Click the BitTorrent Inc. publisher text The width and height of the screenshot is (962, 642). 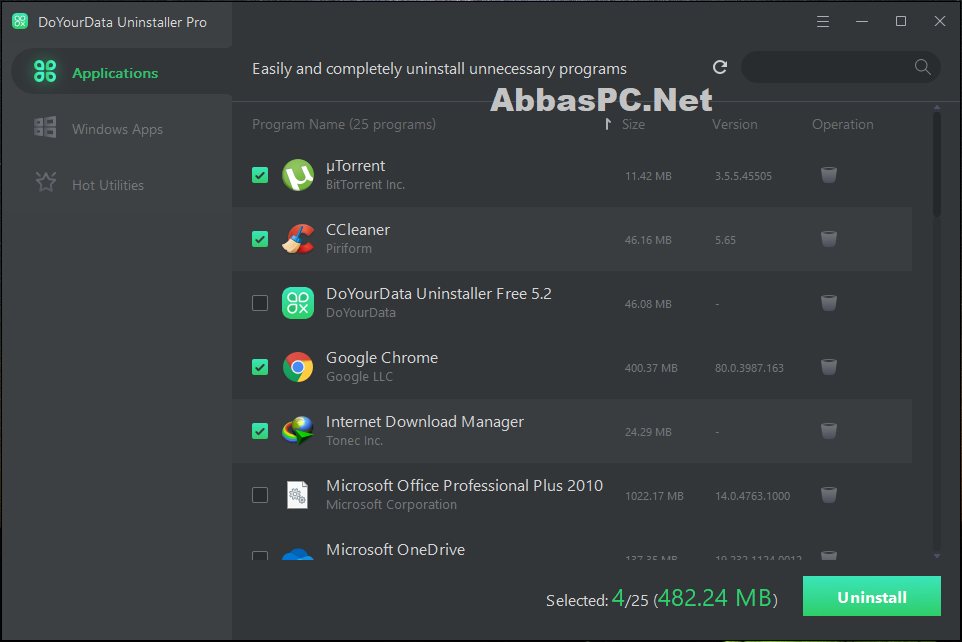(365, 185)
